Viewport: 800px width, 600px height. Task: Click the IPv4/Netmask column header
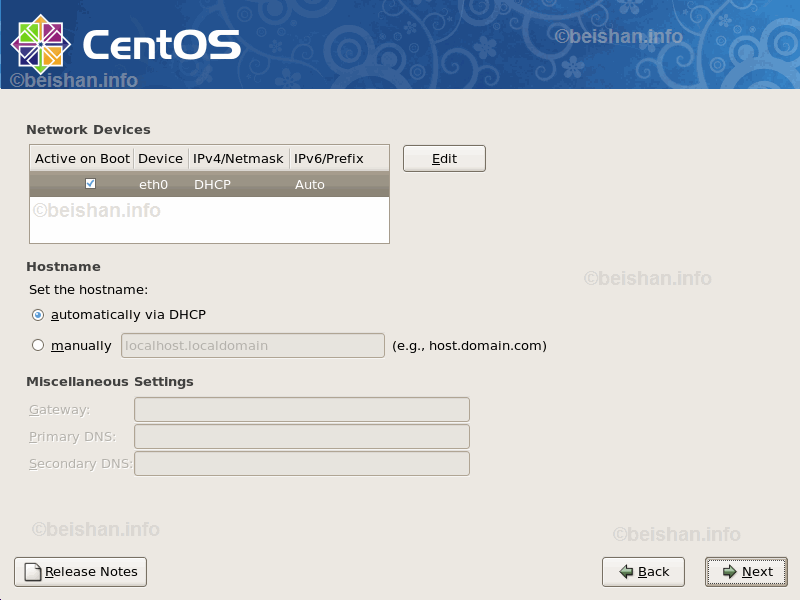coord(238,159)
